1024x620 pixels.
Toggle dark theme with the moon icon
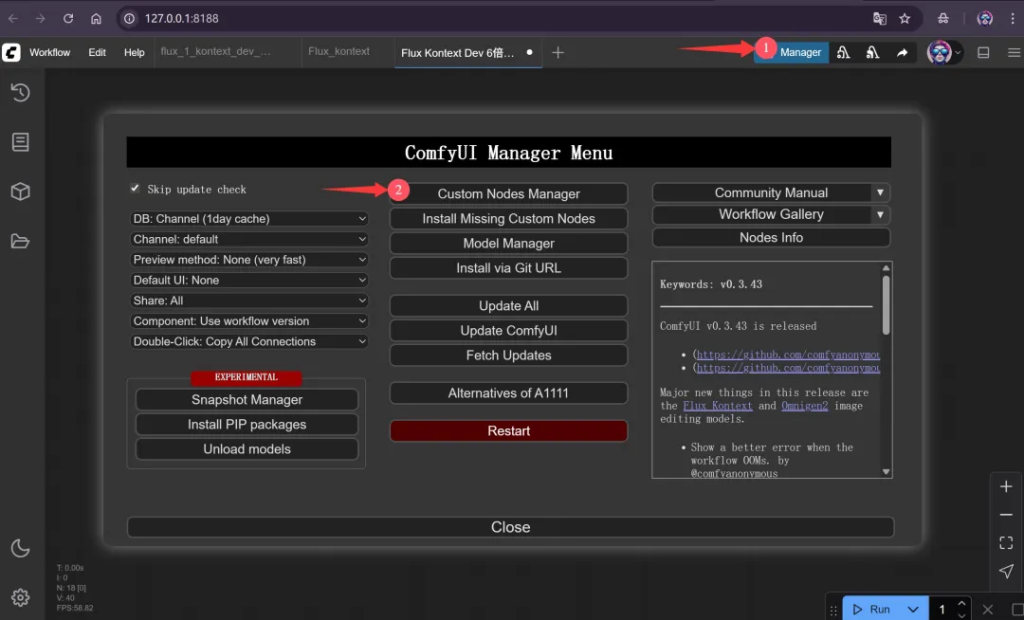[x=20, y=548]
